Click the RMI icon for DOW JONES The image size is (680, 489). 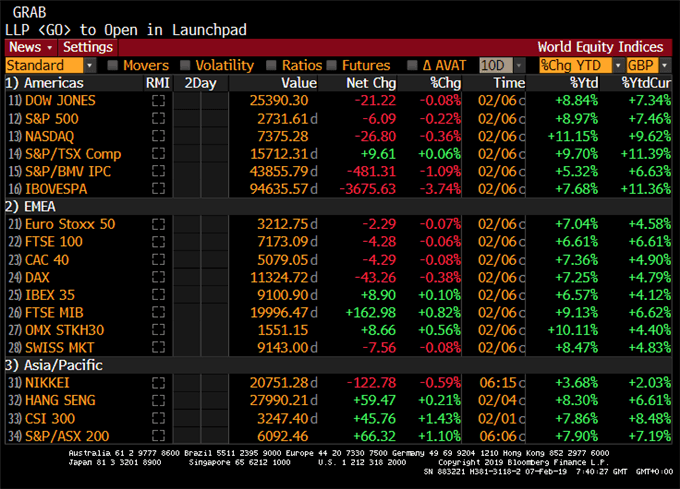point(158,101)
